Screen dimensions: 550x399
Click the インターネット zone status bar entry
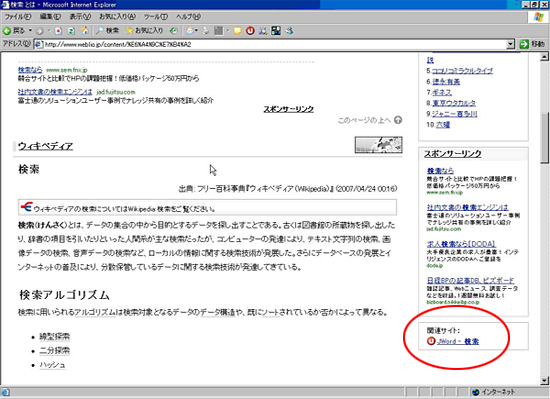(493, 392)
